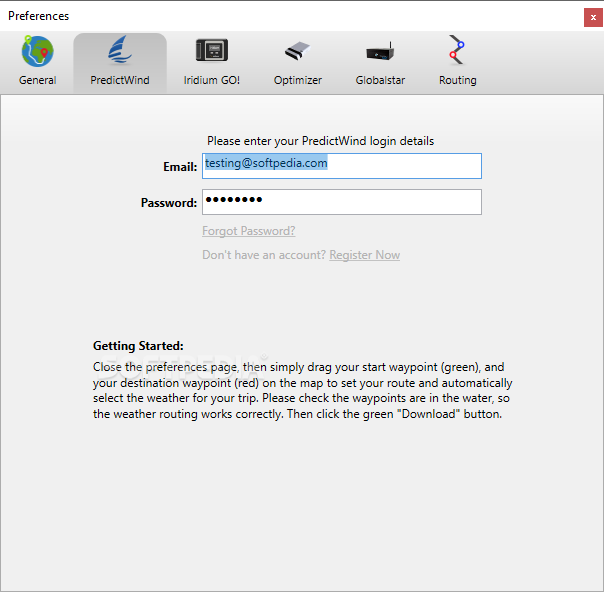Screen dimensions: 604x592
Task: Click 'Please enter your PredictWind login details' text
Action: 320,141
